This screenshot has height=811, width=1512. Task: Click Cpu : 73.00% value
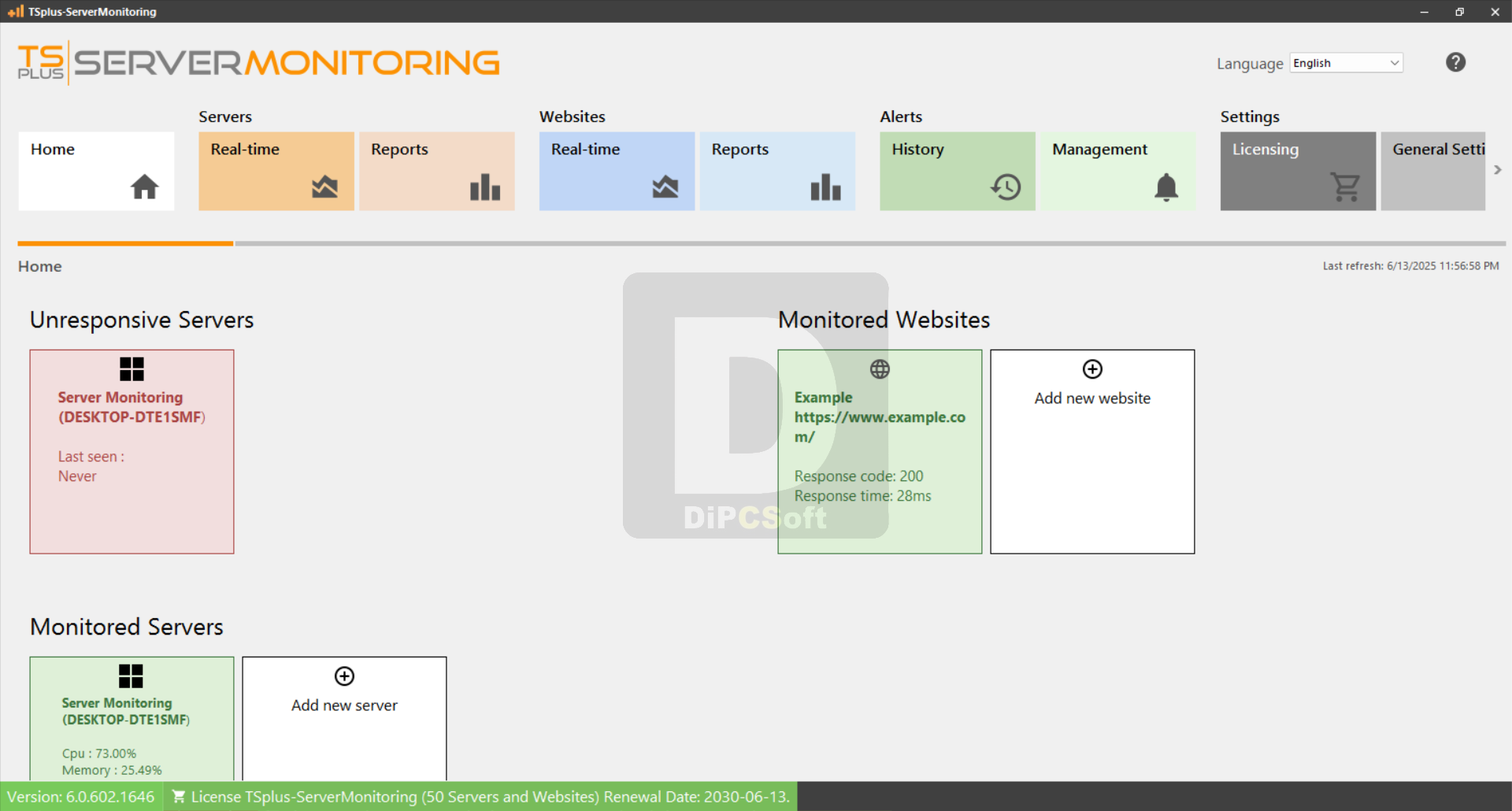[x=99, y=754]
